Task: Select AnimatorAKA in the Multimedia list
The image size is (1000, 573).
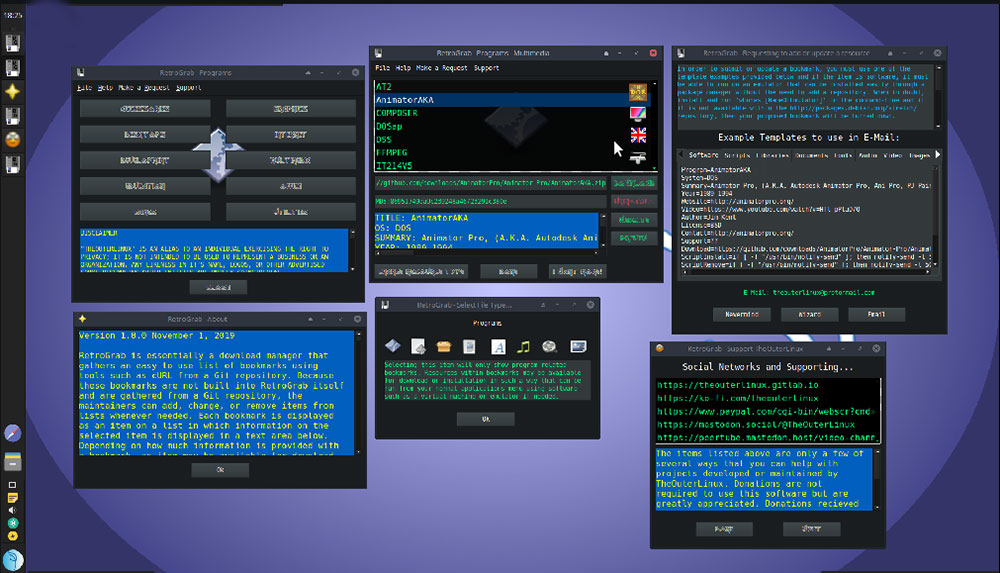Action: point(501,100)
